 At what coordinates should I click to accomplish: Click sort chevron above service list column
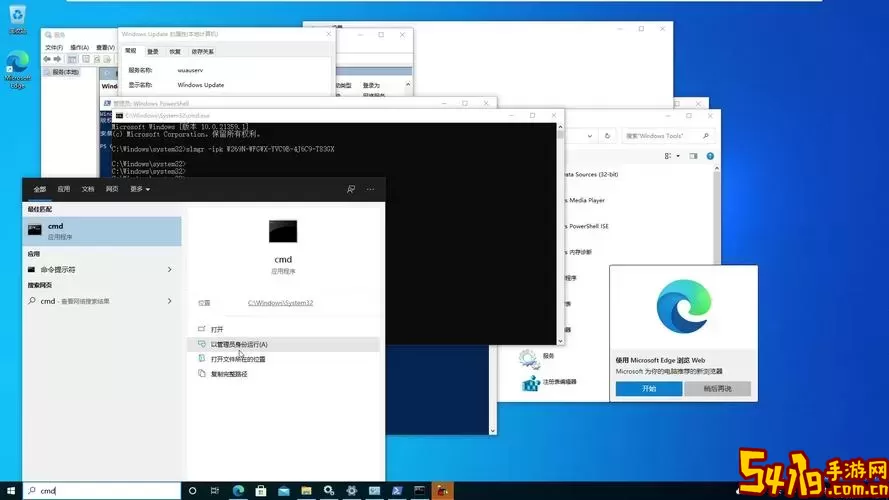click(408, 84)
